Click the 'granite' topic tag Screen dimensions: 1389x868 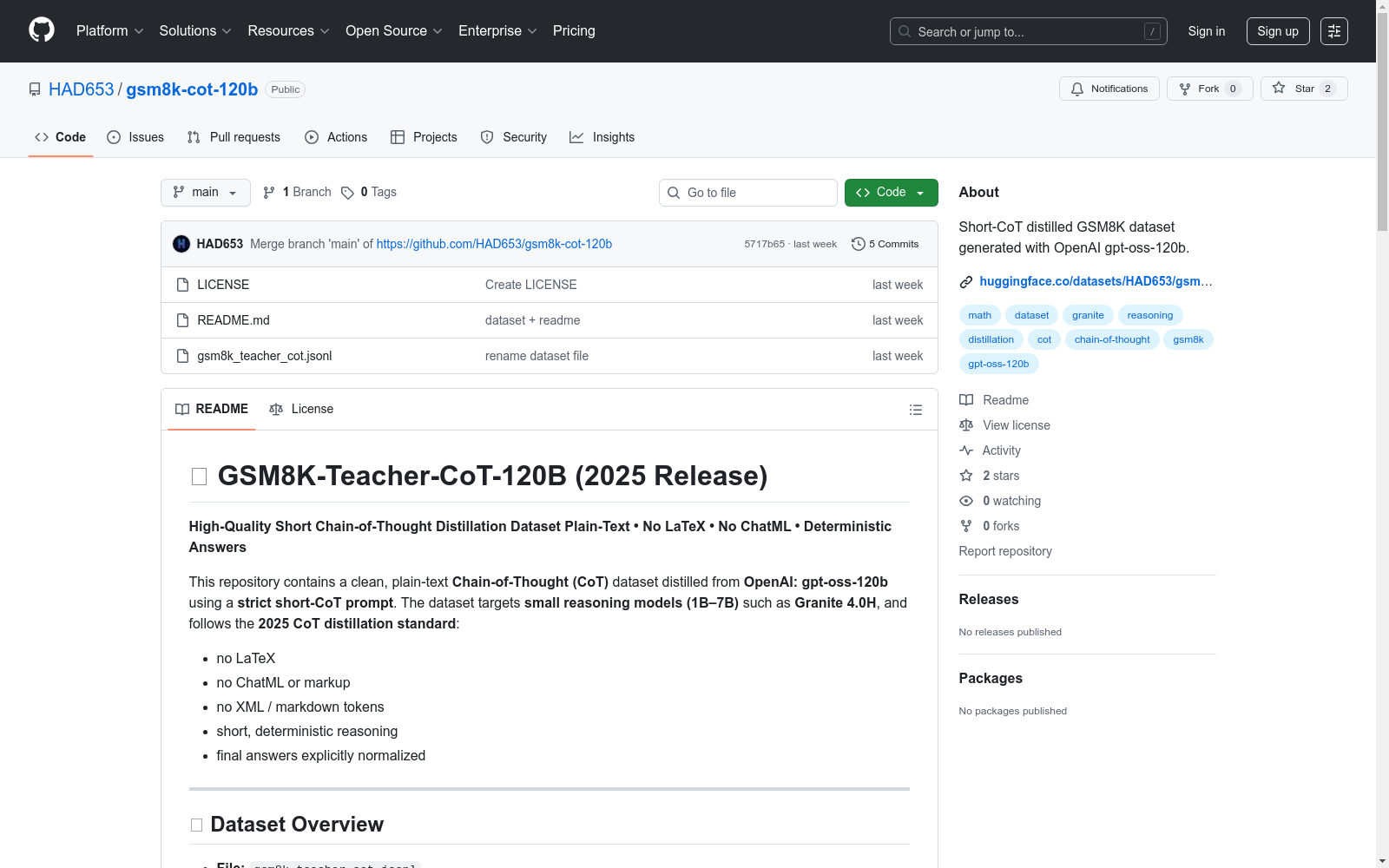pos(1088,315)
